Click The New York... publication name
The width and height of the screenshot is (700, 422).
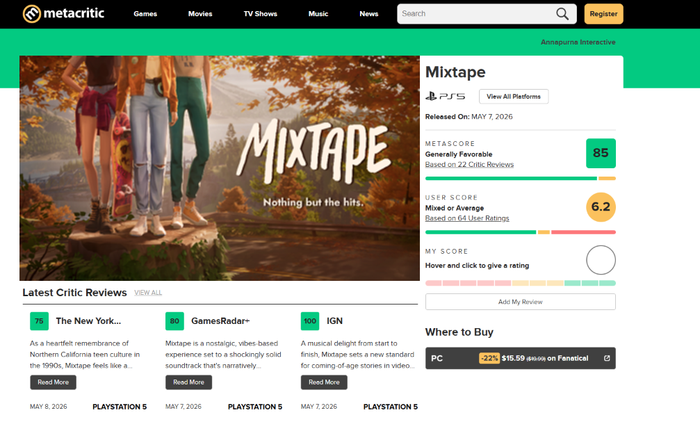coord(88,321)
